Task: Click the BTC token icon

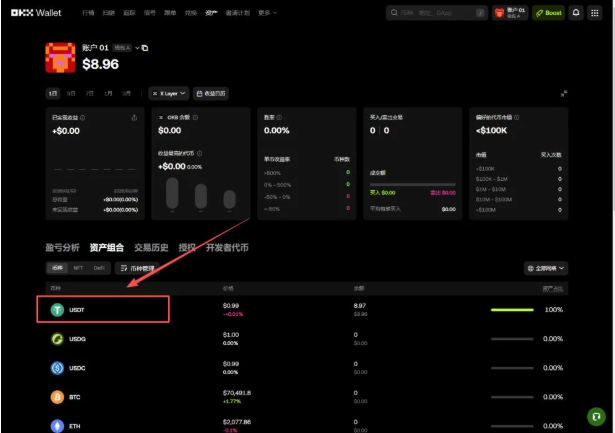Action: click(x=57, y=397)
